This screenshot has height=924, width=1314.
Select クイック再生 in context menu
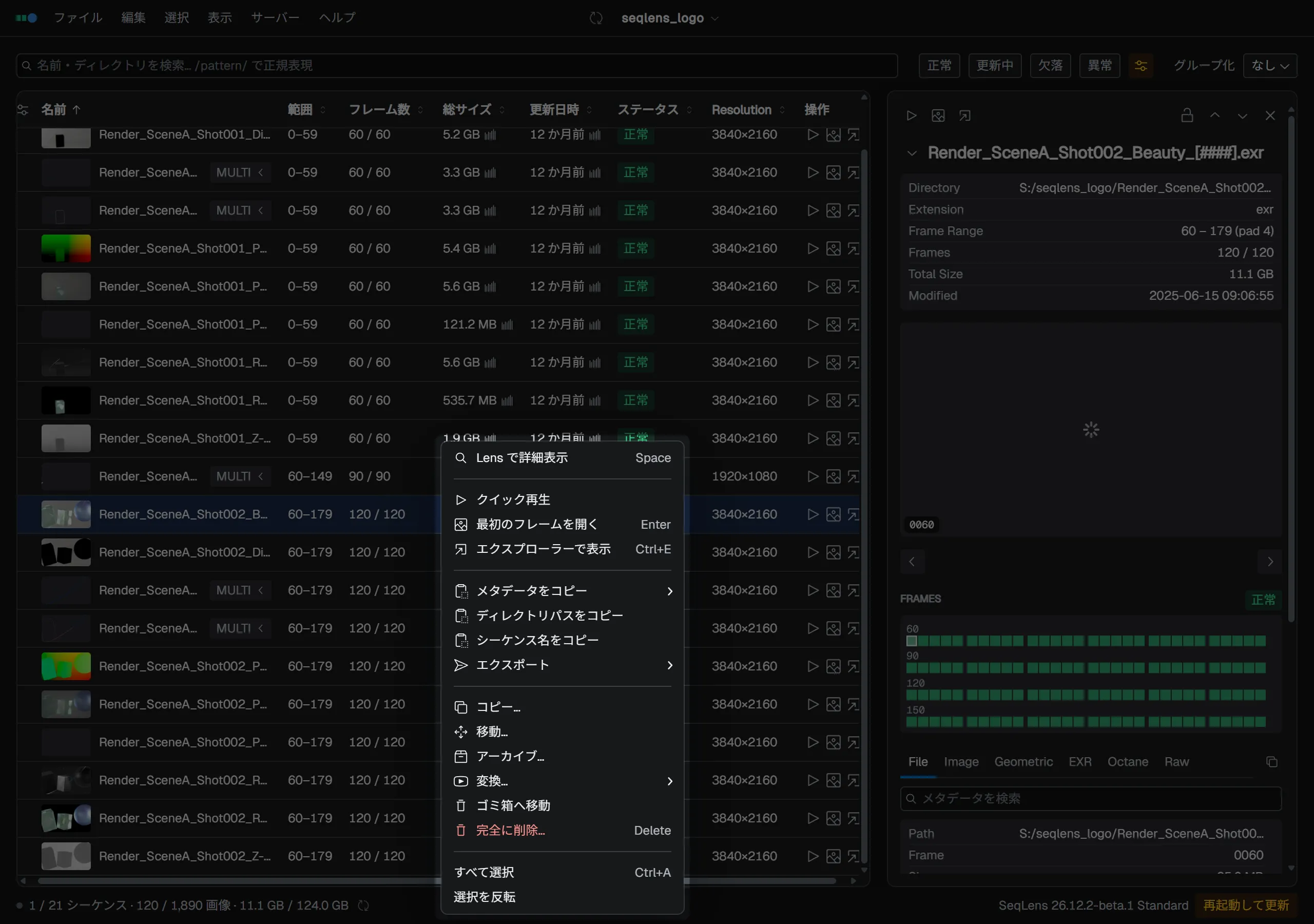click(562, 500)
